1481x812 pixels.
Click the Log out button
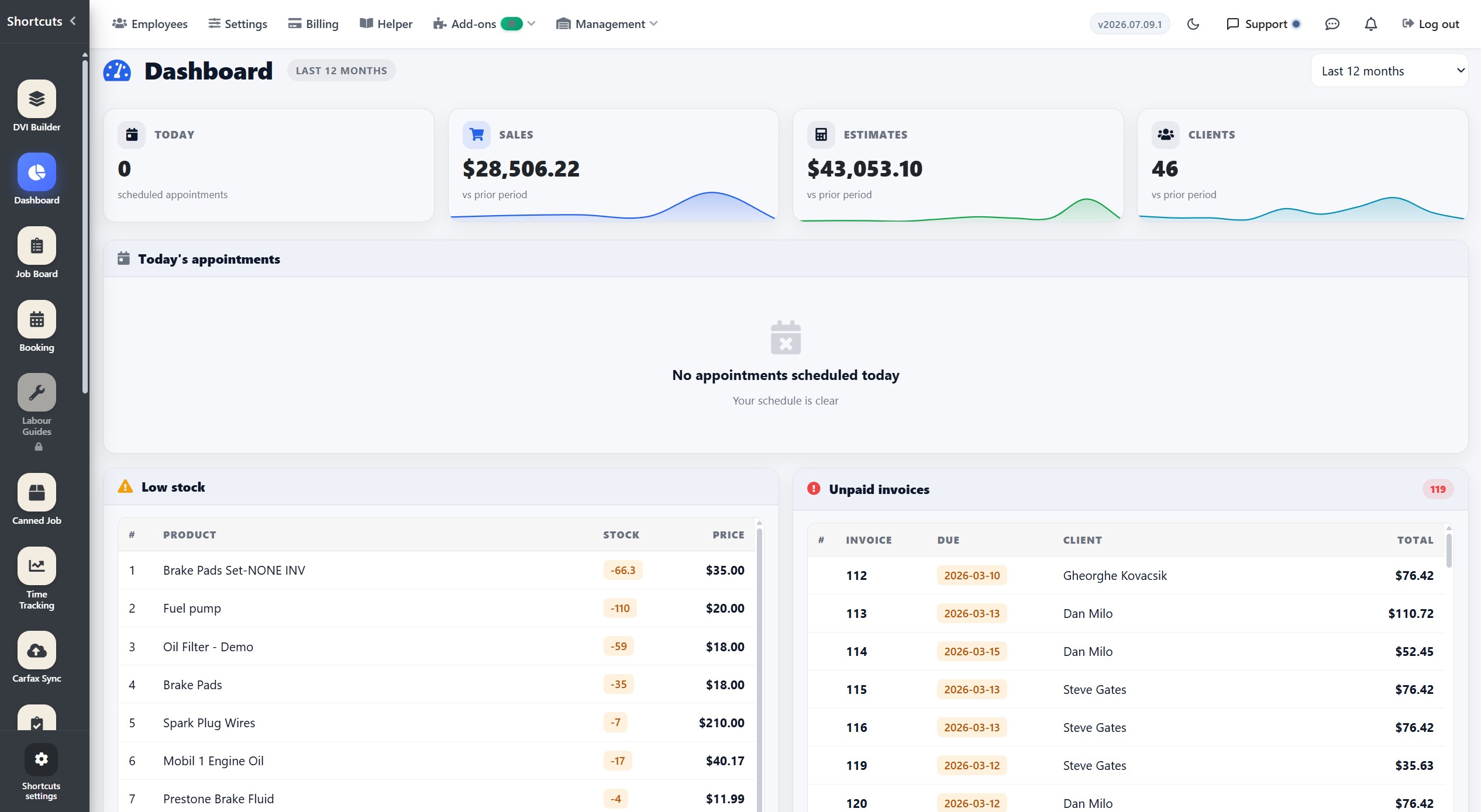tap(1431, 24)
